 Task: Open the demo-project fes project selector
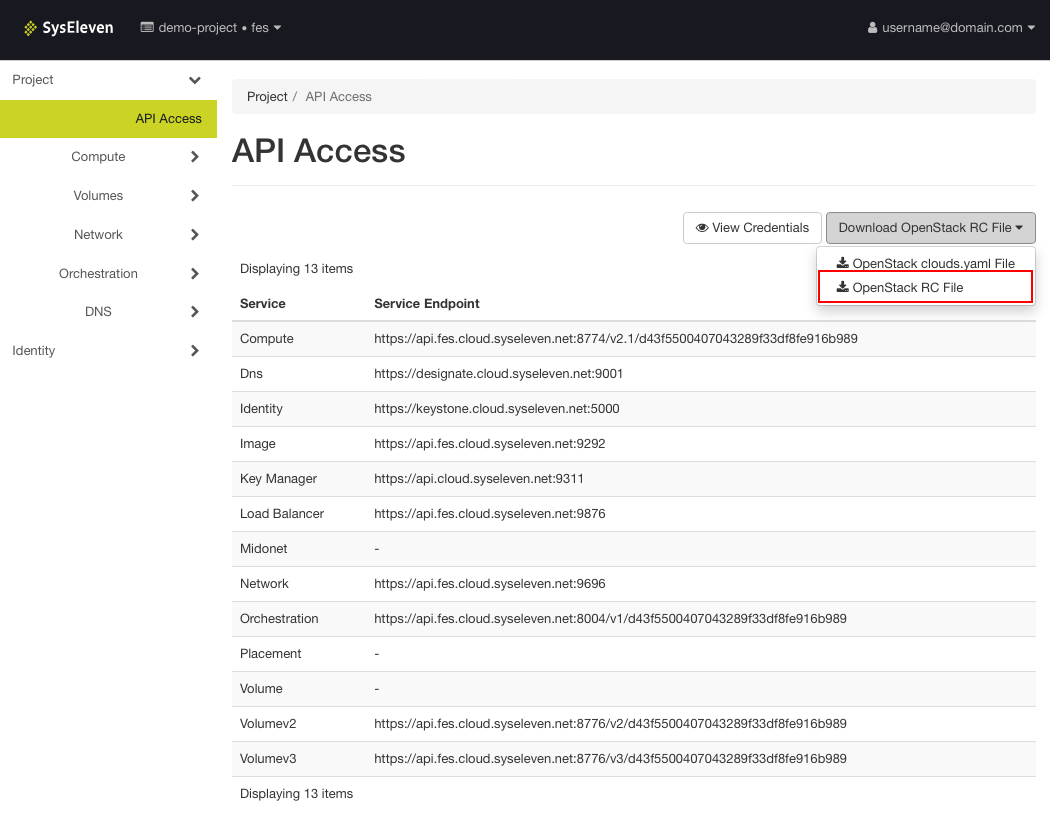(x=210, y=27)
